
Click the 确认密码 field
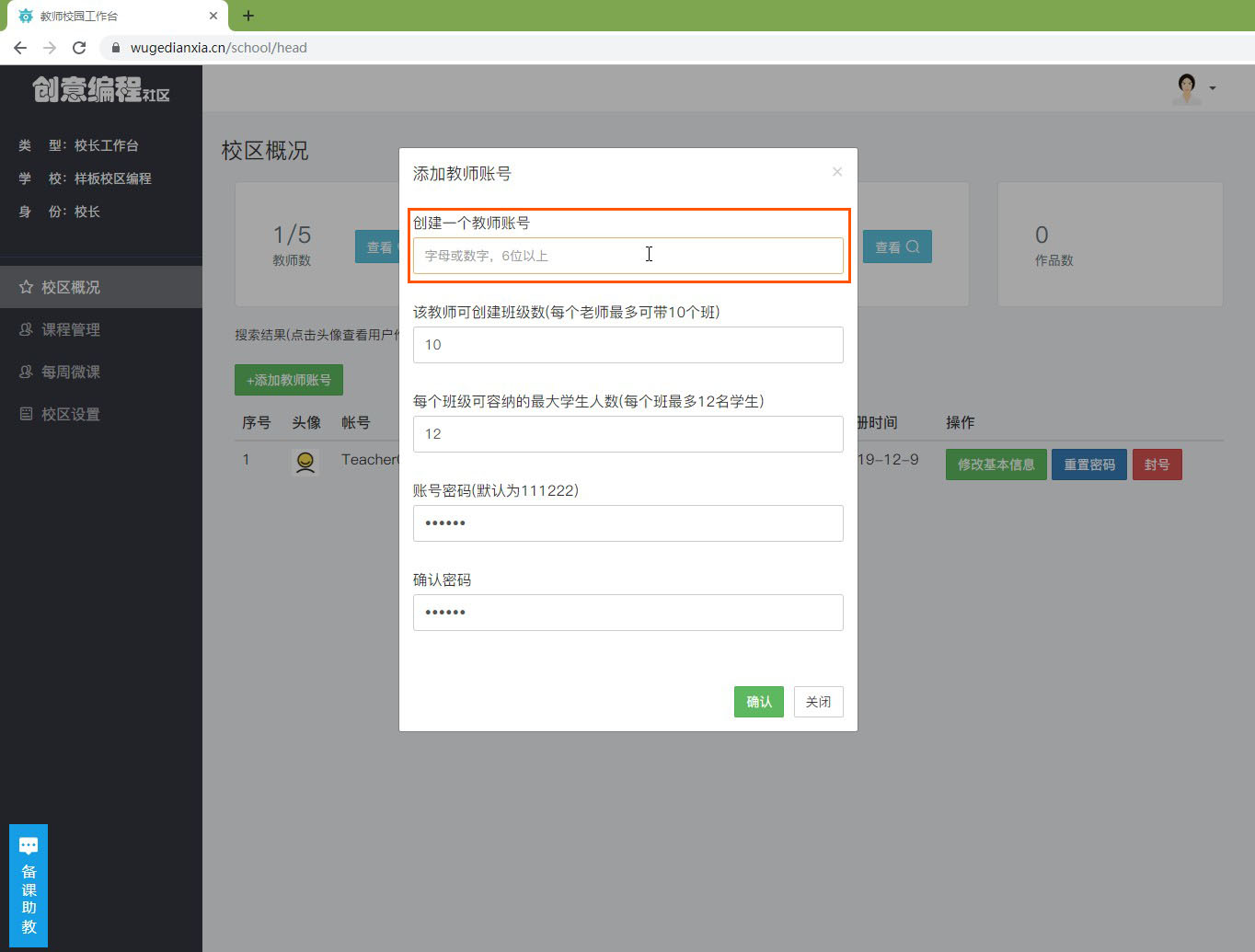(628, 613)
